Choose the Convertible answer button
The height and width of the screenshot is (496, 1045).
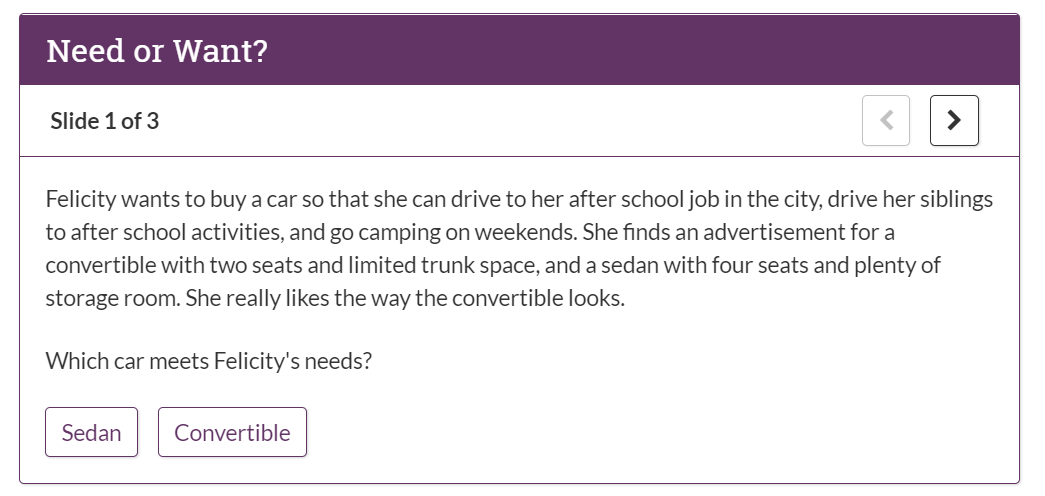coord(233,432)
